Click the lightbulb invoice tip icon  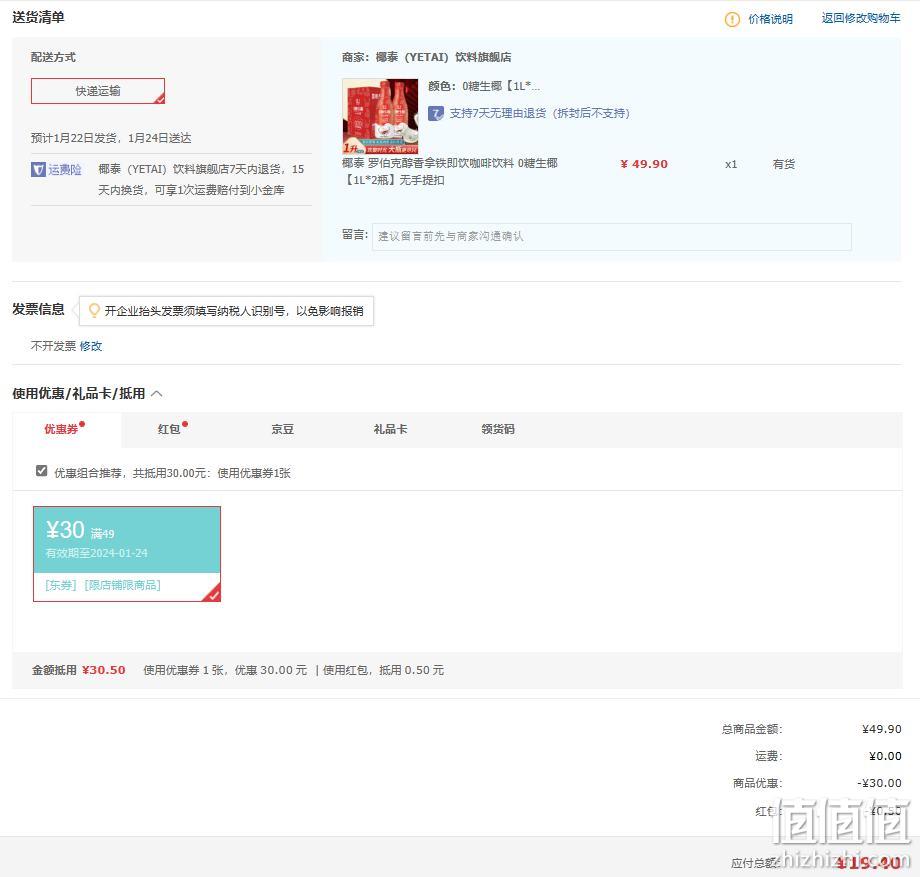[94, 310]
